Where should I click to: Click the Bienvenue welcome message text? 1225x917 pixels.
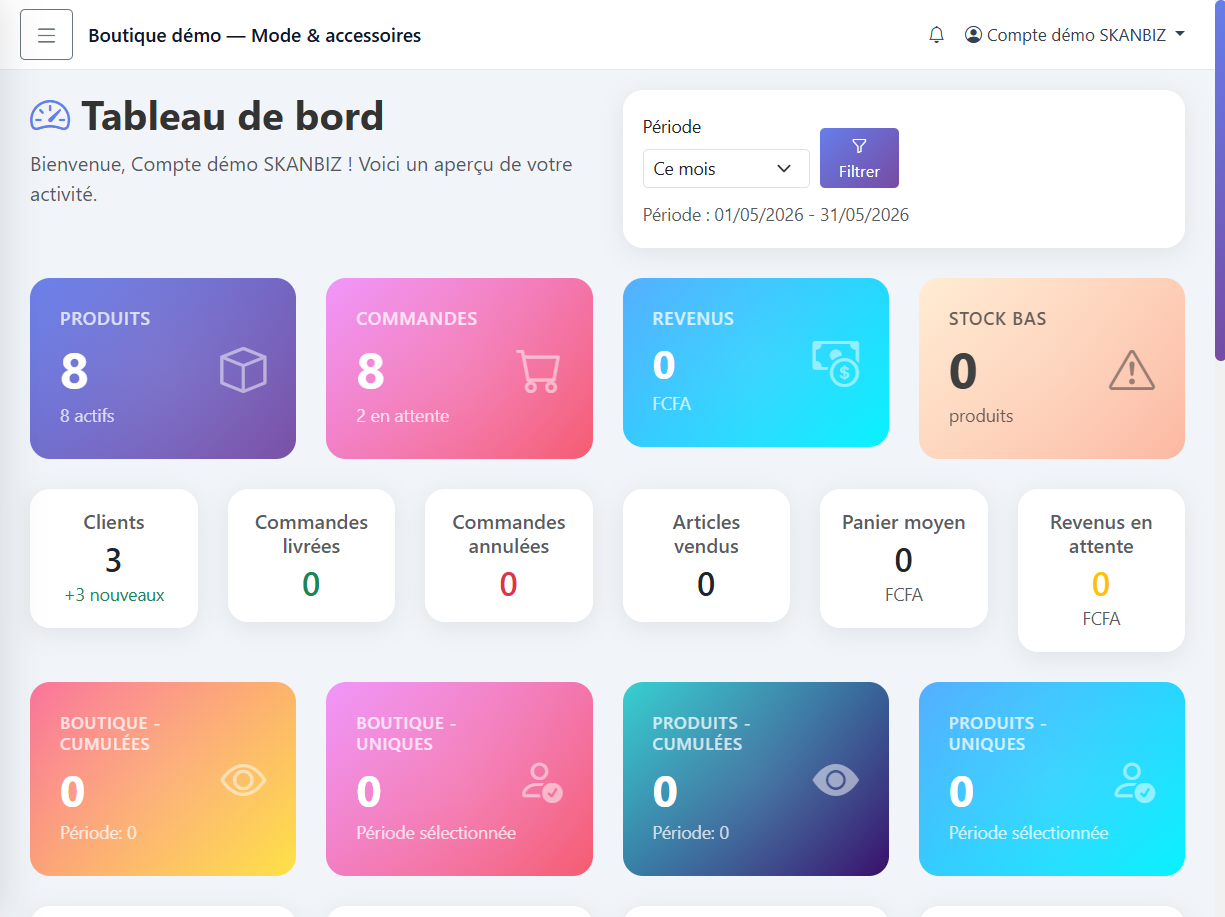[301, 179]
